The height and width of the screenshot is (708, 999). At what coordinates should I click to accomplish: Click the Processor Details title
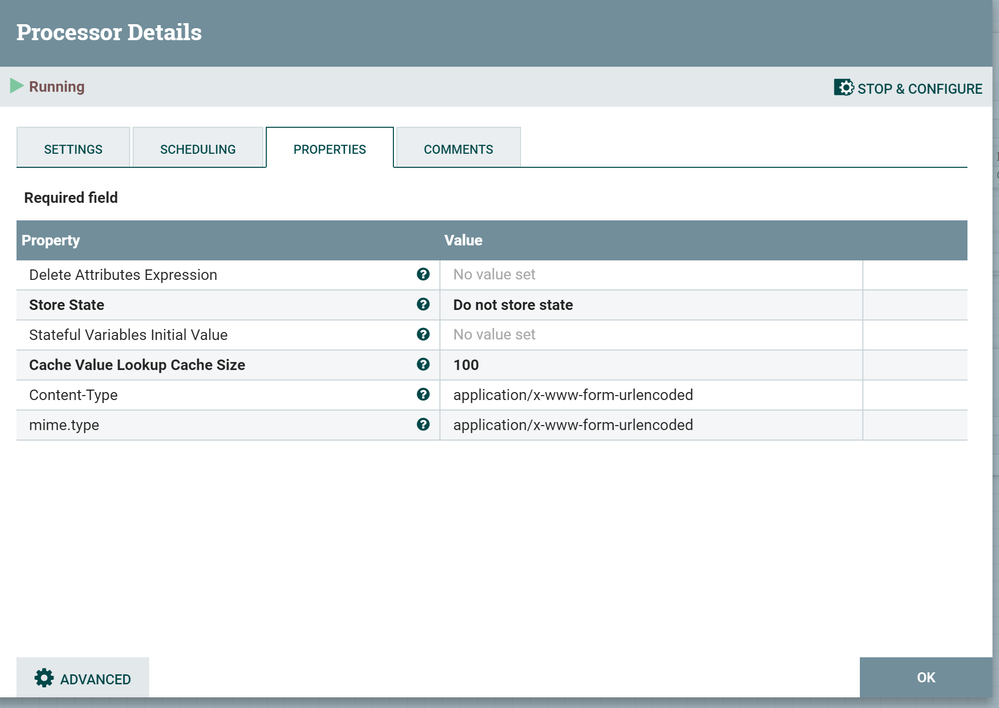pyautogui.click(x=109, y=32)
